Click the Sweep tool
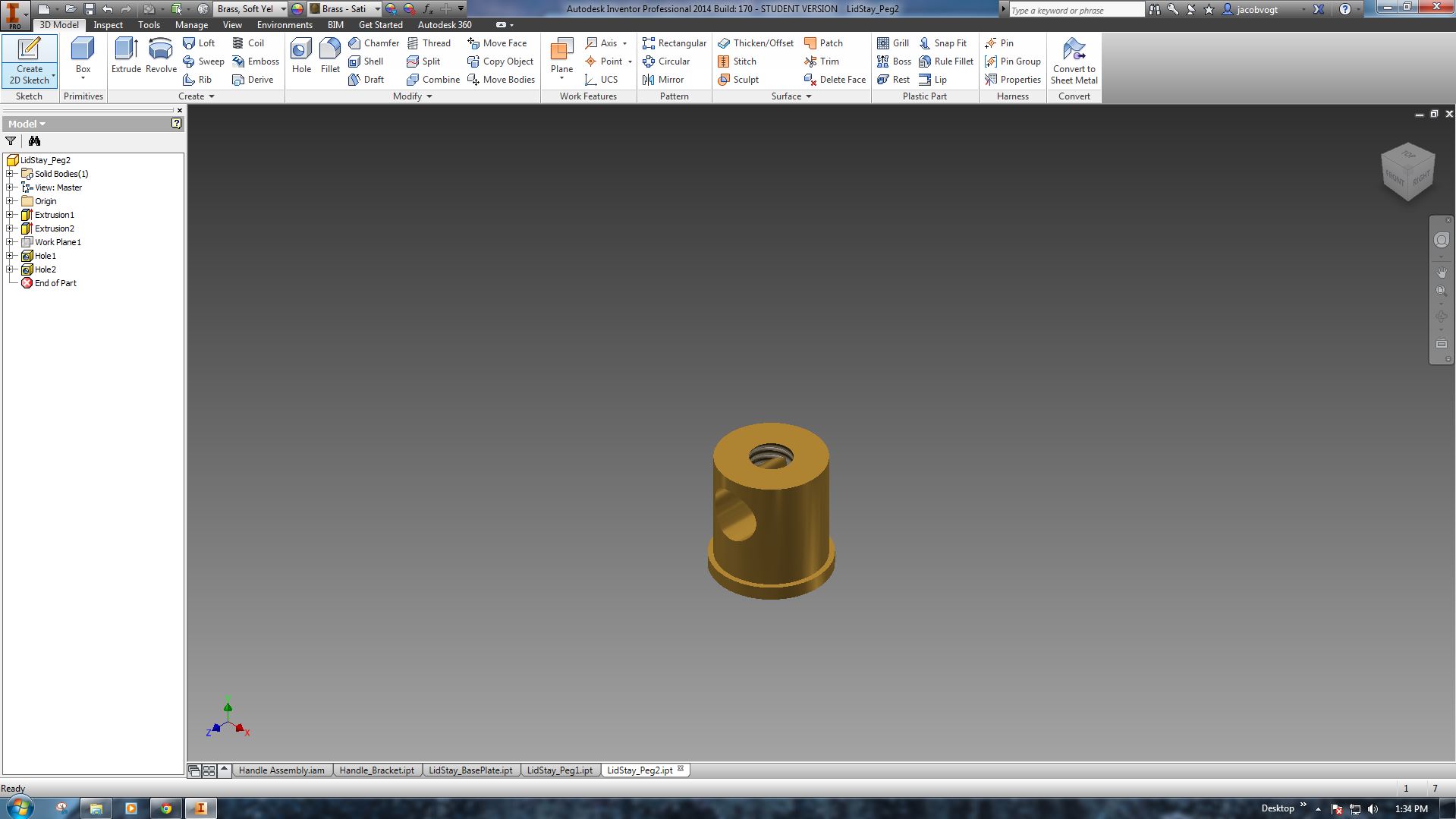1456x819 pixels. click(x=203, y=61)
